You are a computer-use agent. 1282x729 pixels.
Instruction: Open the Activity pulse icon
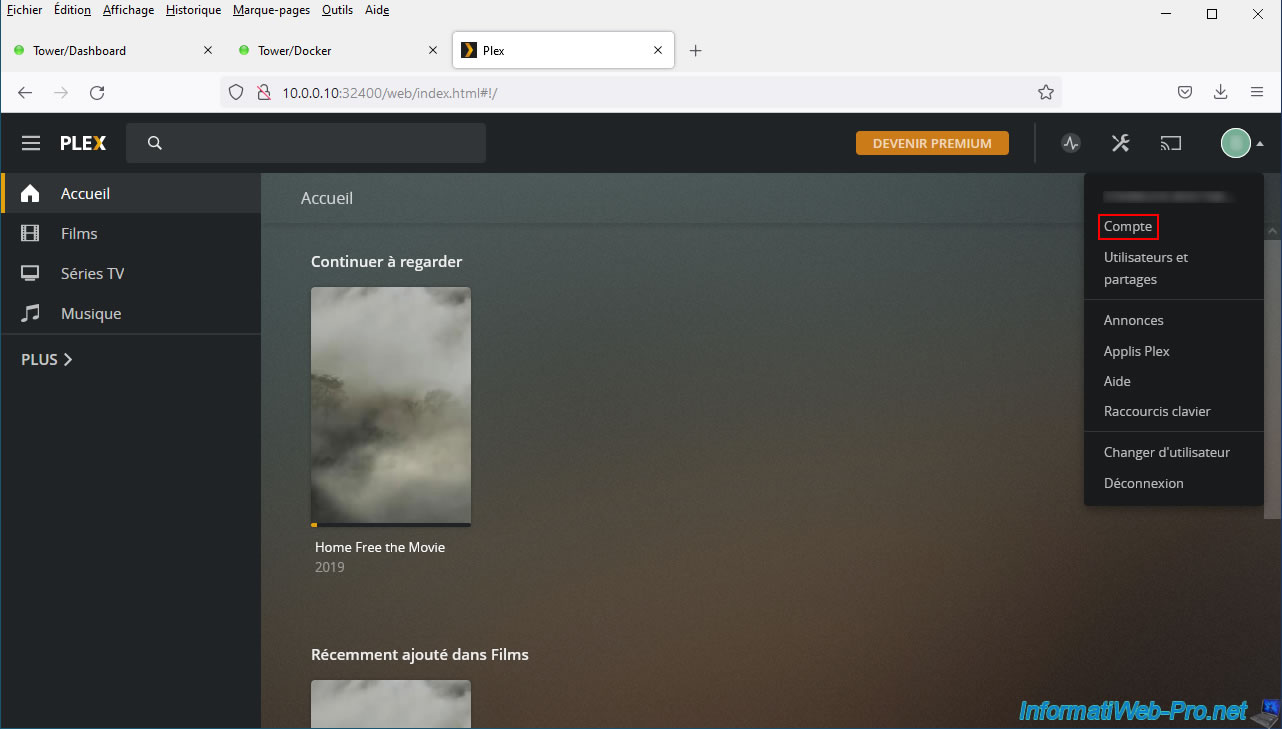1071,143
